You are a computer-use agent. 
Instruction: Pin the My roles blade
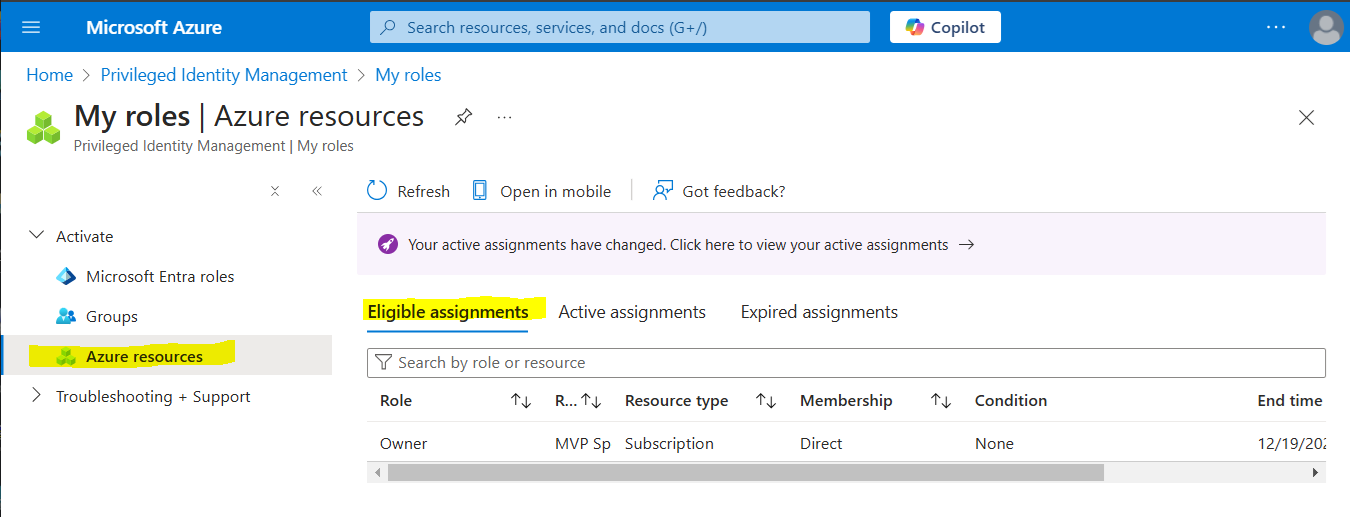tap(463, 117)
